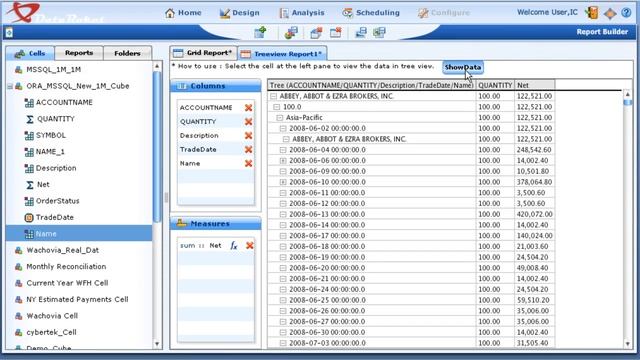This screenshot has height=360, width=640.
Task: Remove Description from Columns
Action: 248,136
